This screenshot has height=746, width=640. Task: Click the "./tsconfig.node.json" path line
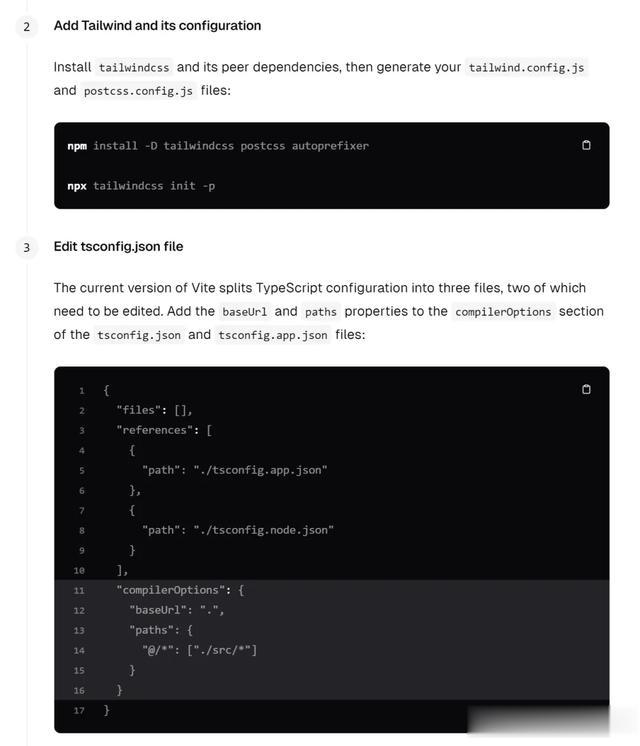click(237, 530)
